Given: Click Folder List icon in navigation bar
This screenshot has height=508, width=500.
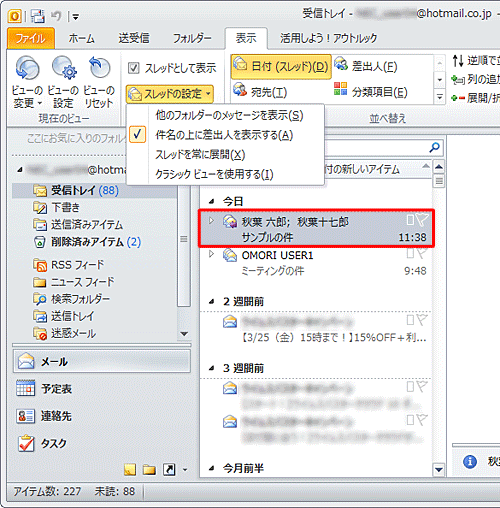Looking at the screenshot, I should 149,470.
